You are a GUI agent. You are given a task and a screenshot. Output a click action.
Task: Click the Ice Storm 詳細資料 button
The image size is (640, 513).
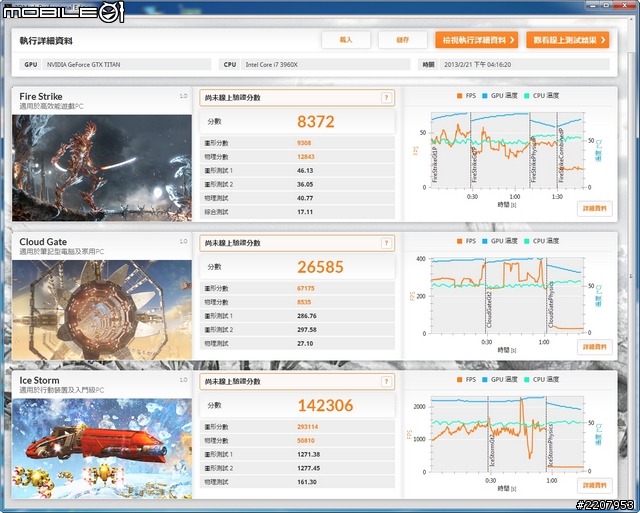coord(595,485)
